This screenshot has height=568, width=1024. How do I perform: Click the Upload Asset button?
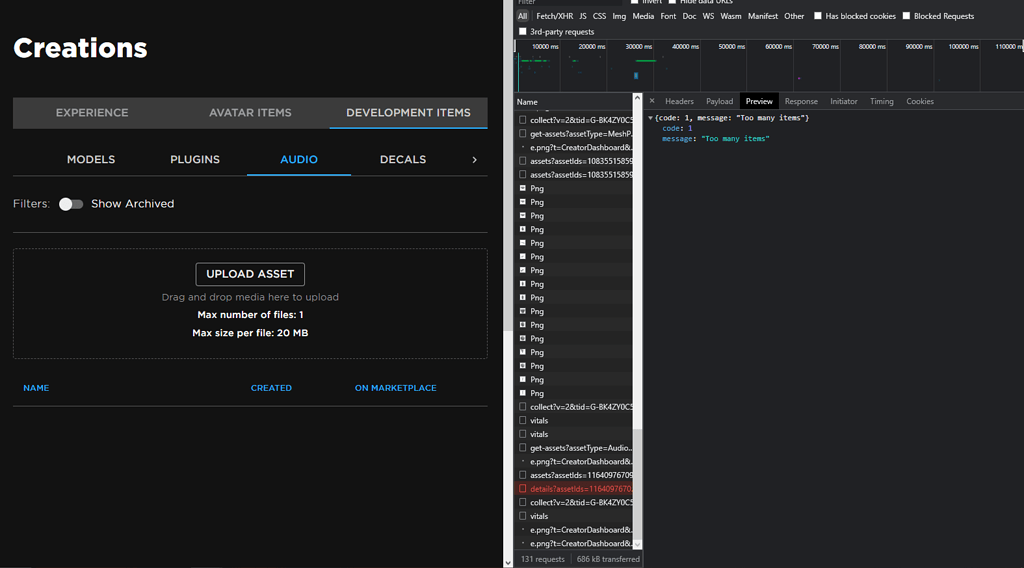coord(250,274)
